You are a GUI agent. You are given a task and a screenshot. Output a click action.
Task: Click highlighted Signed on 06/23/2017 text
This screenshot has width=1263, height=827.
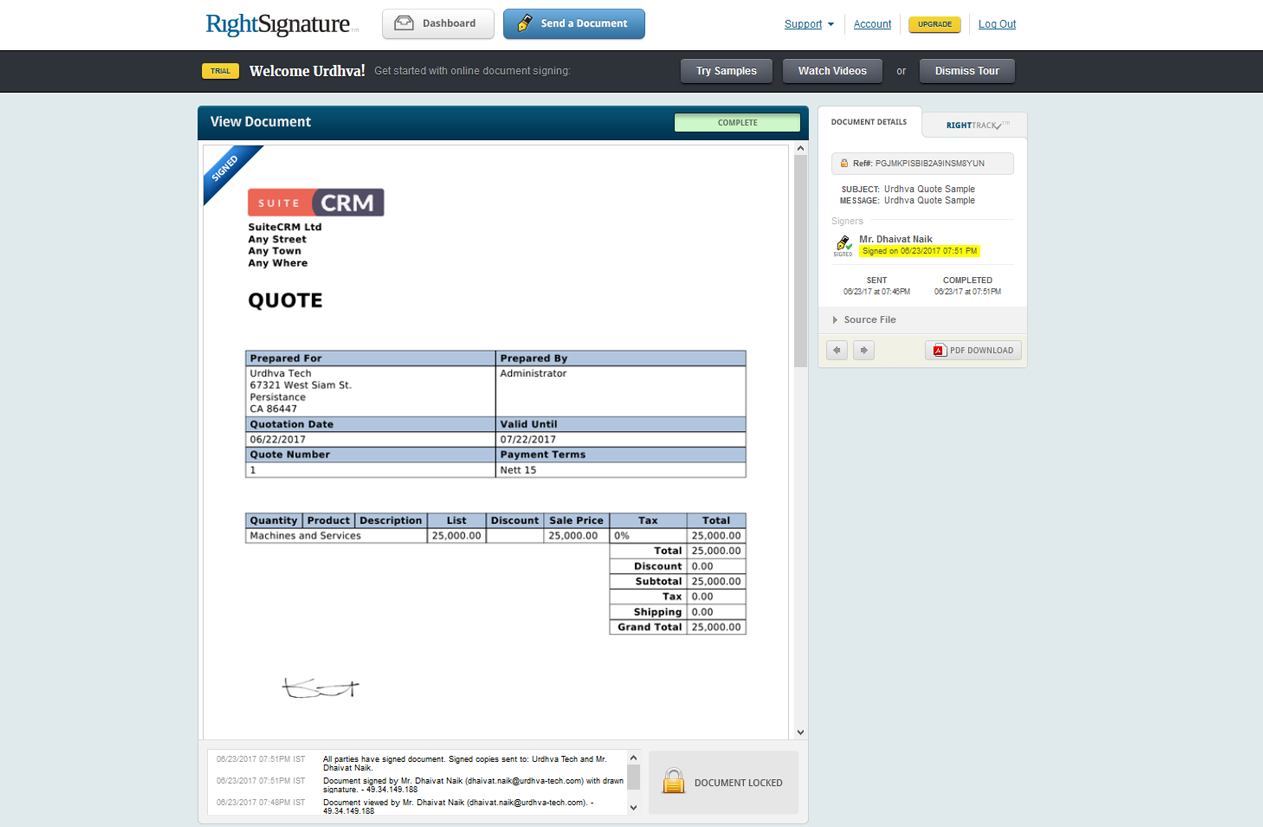[x=920, y=251]
